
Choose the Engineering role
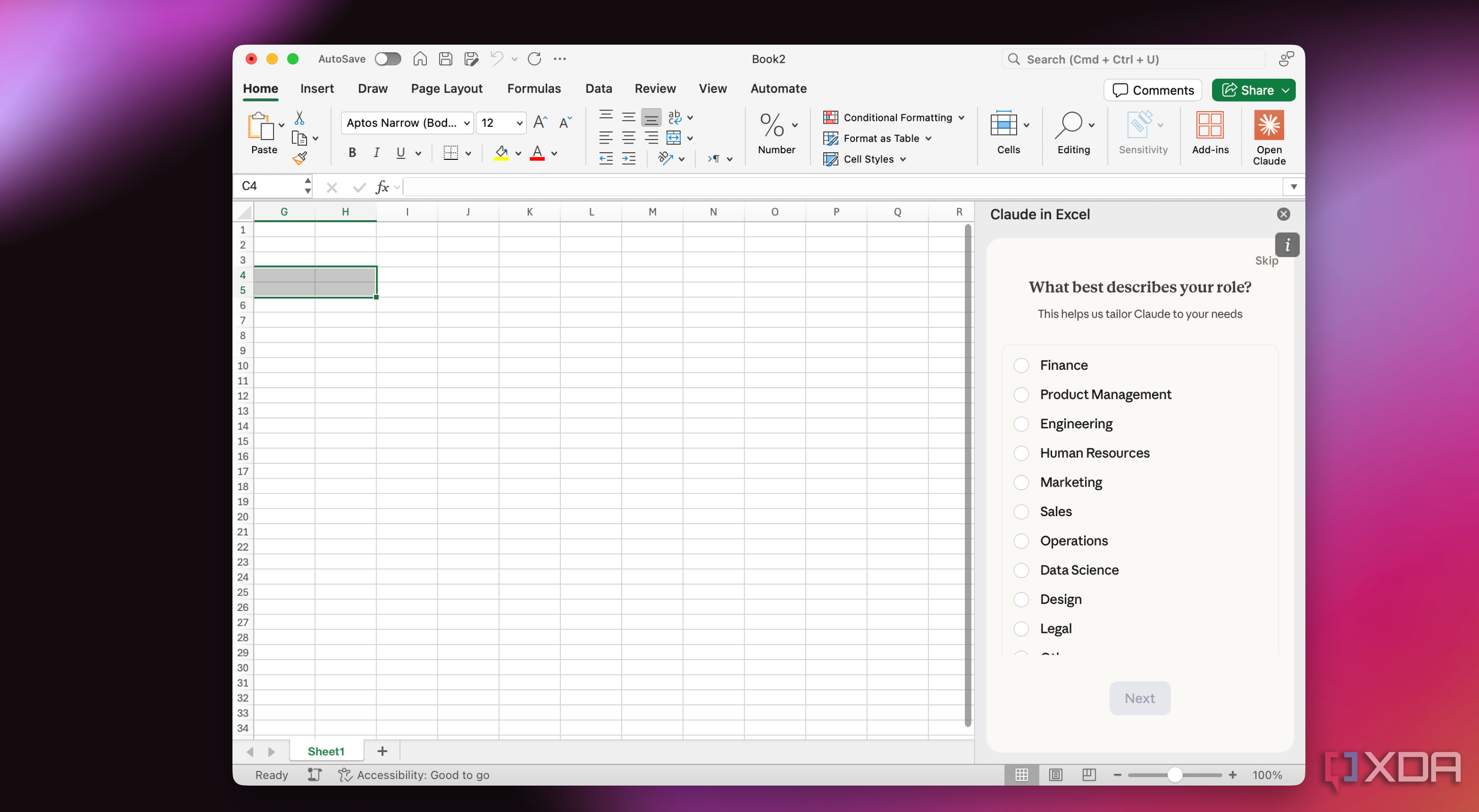click(x=1021, y=424)
